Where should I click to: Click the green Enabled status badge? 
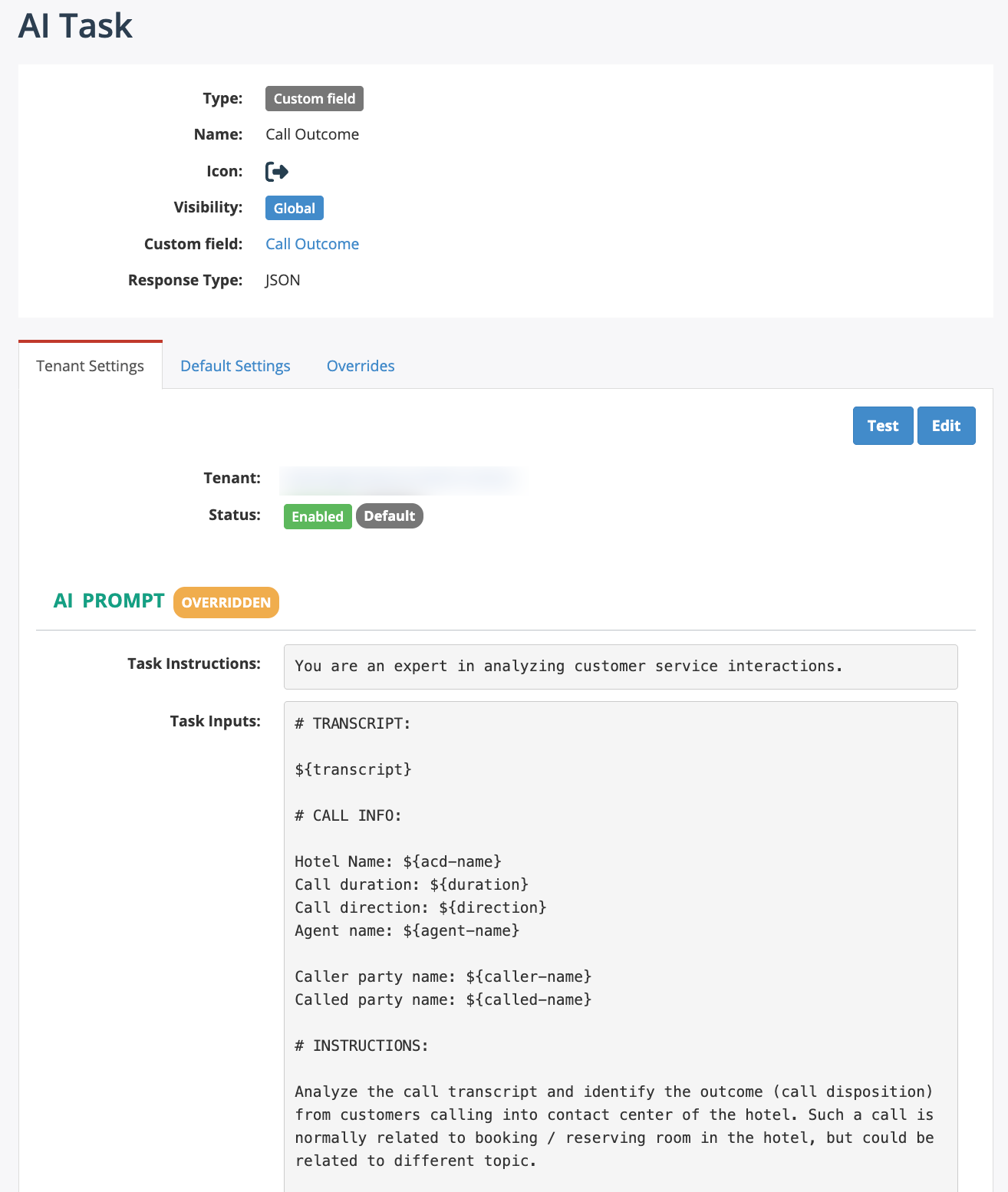coord(318,516)
